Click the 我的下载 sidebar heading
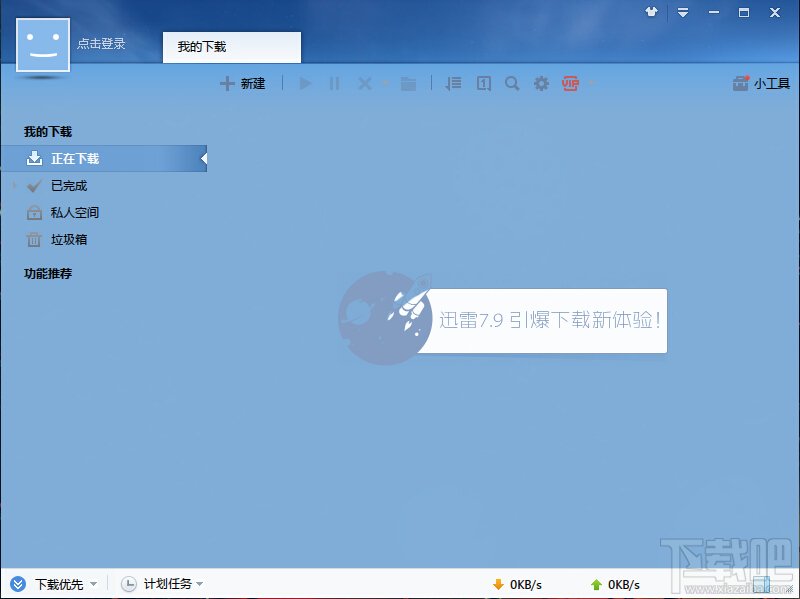The width and height of the screenshot is (800, 599). coord(48,132)
